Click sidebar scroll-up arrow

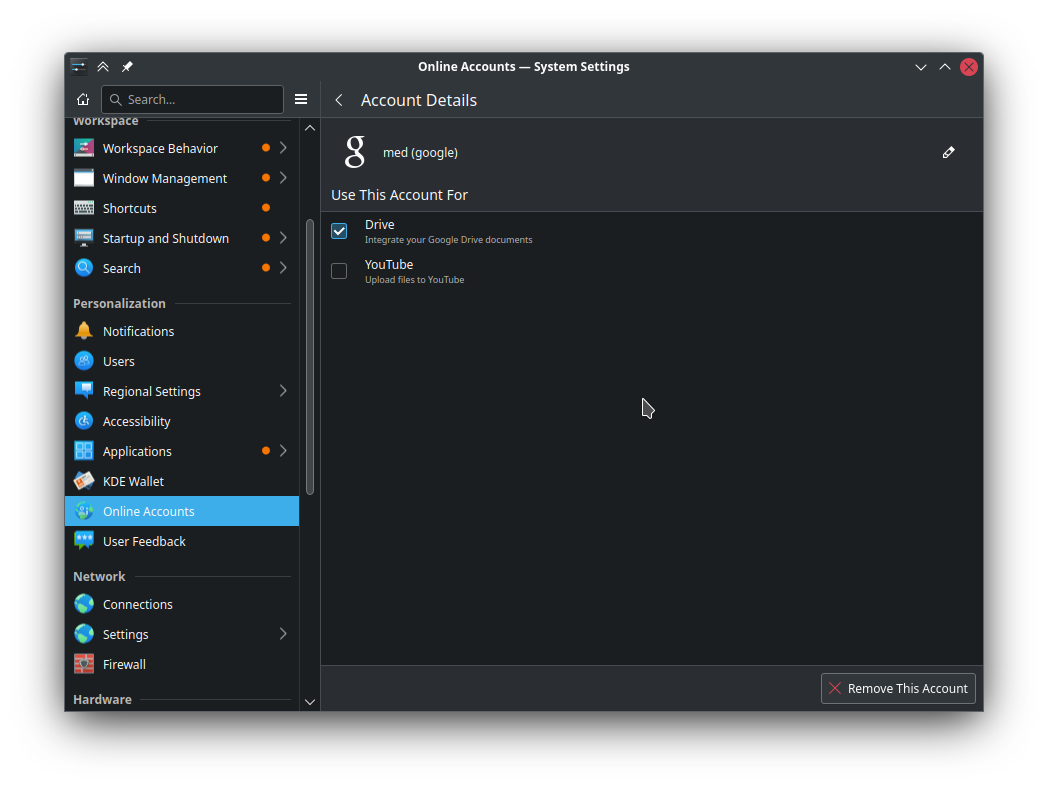[x=310, y=128]
